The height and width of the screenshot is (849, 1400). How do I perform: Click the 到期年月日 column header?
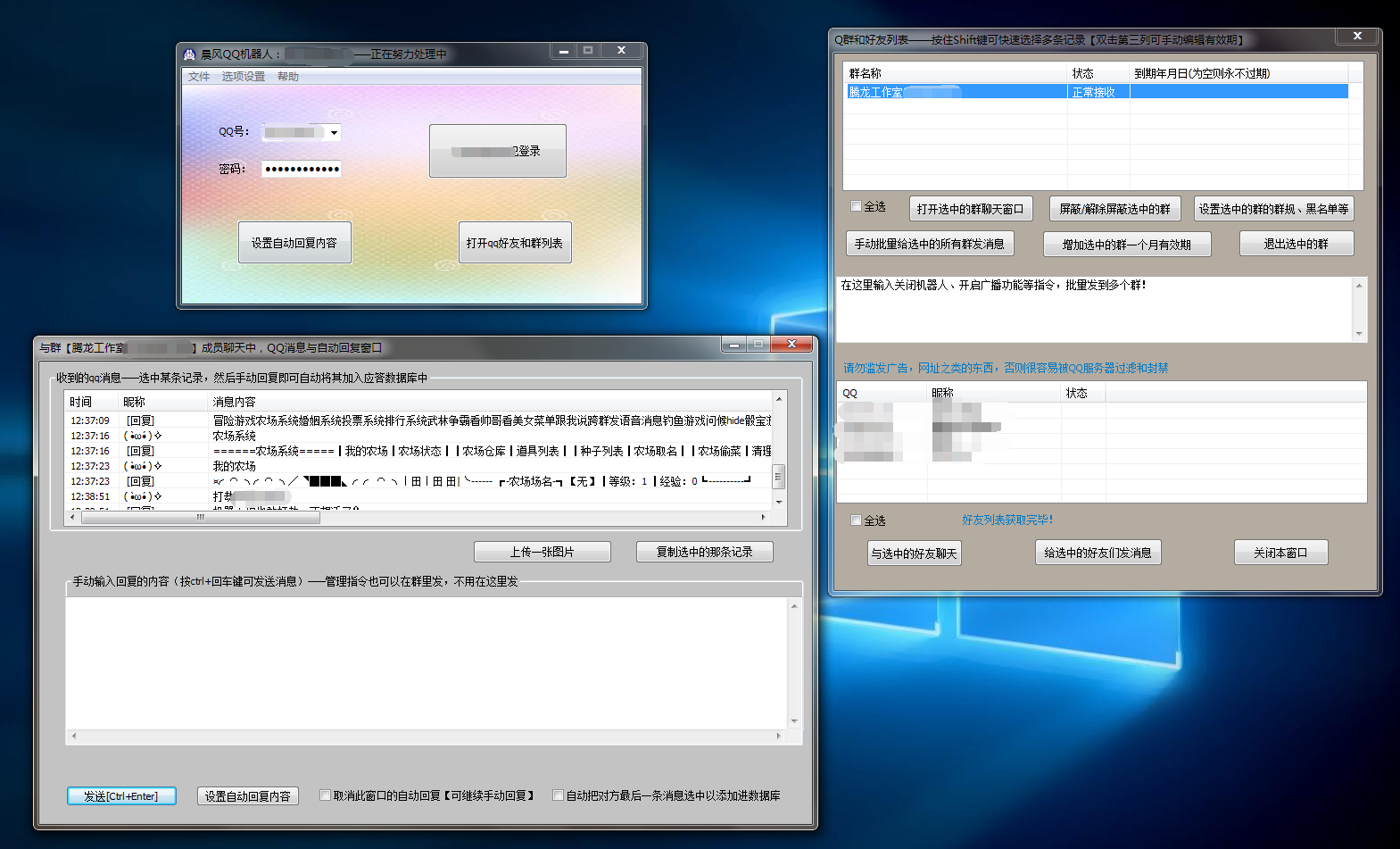click(1239, 73)
